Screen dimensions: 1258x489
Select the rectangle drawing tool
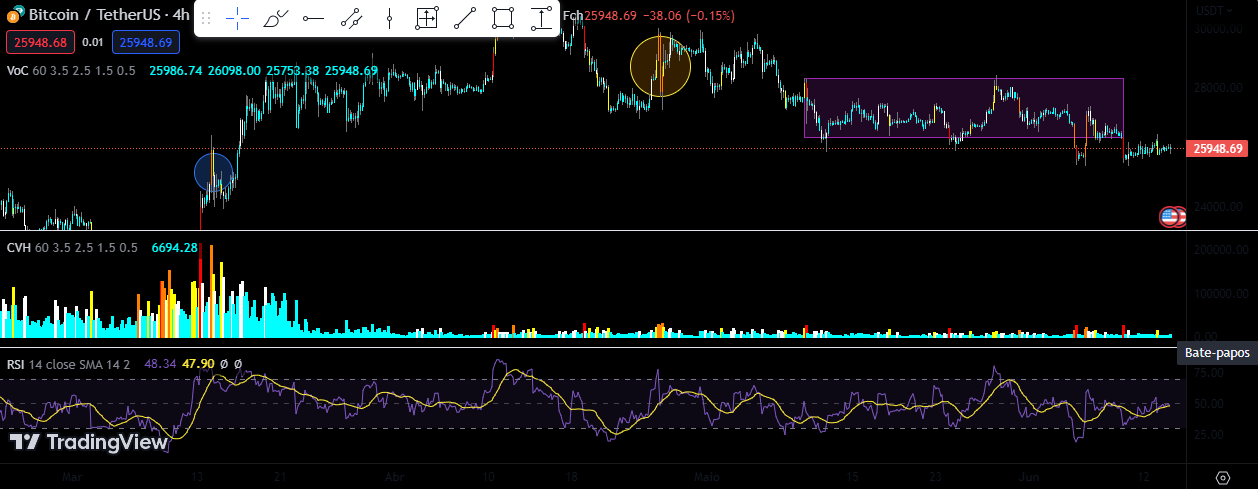click(503, 18)
